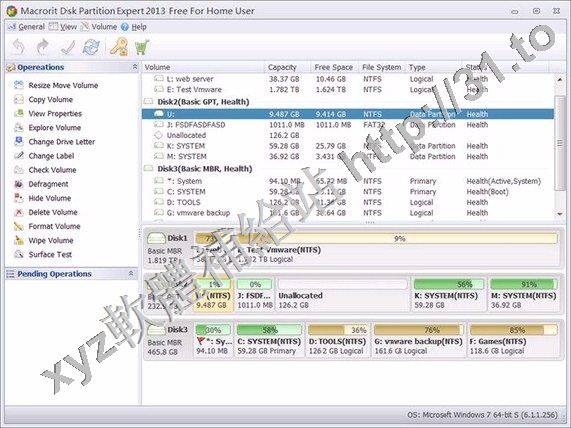The image size is (571, 428).
Task: Click the Disk1 drive icon in disk map
Action: [x=156, y=239]
